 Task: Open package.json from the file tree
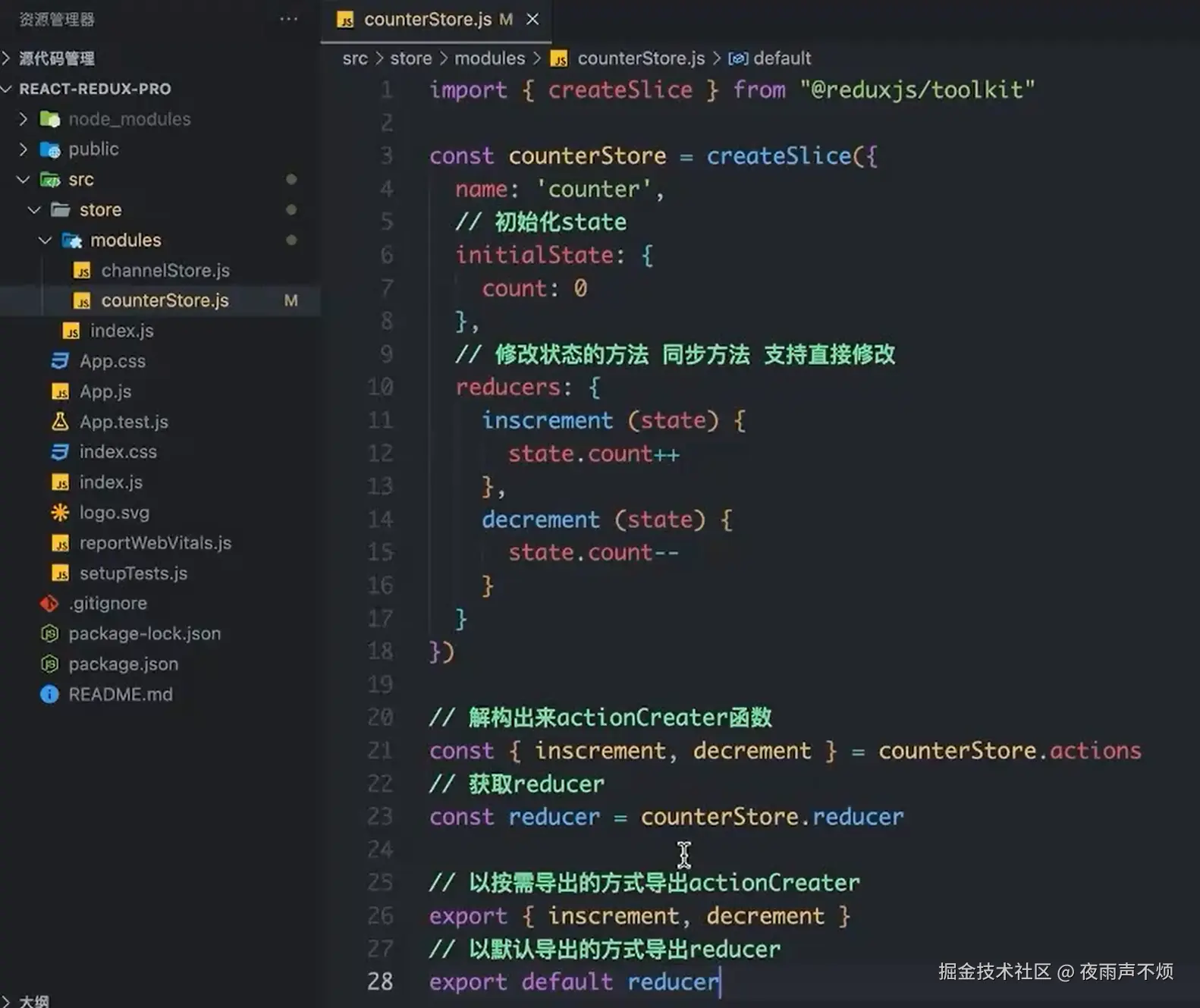pyautogui.click(x=124, y=664)
